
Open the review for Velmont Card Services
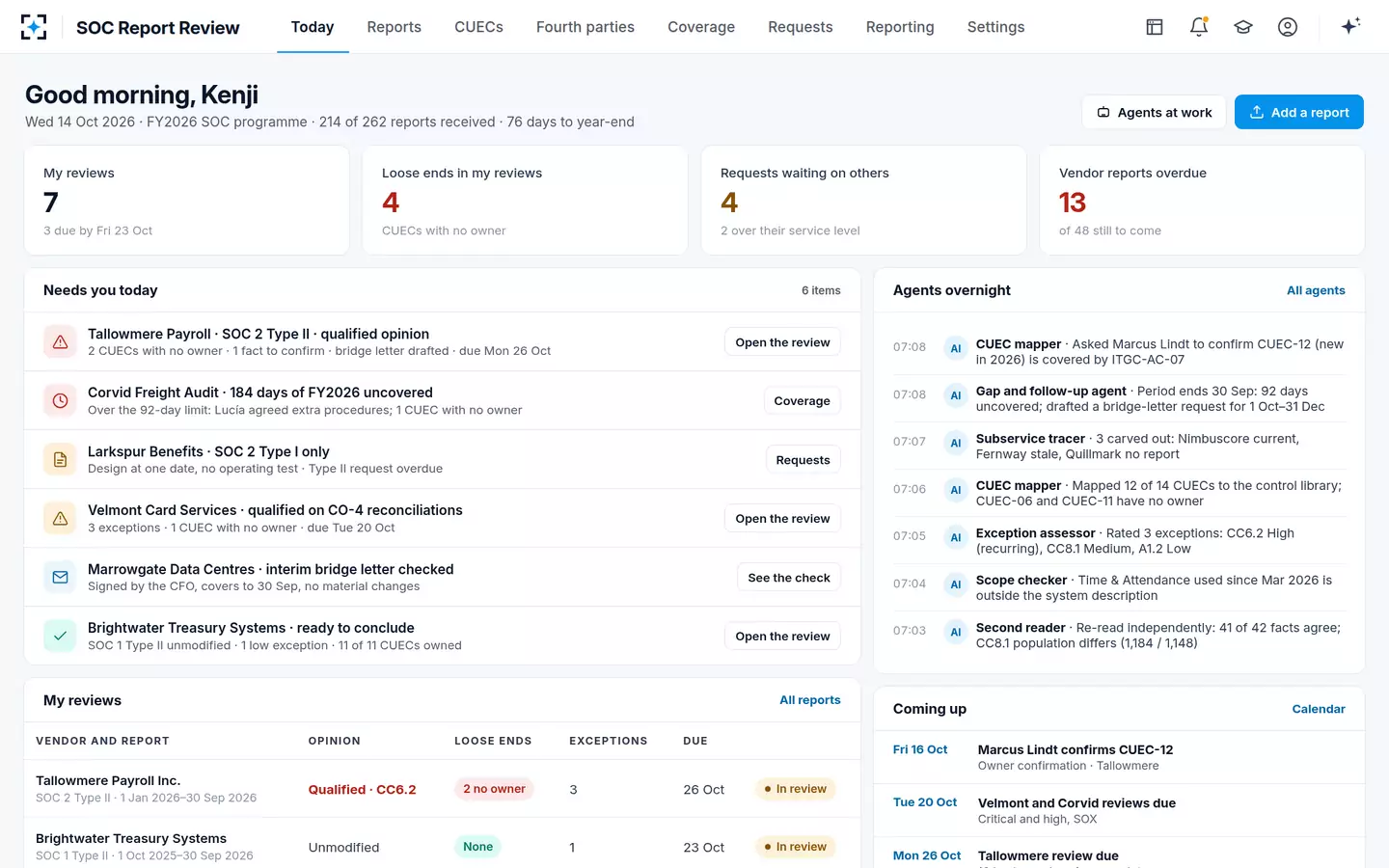[782, 519]
